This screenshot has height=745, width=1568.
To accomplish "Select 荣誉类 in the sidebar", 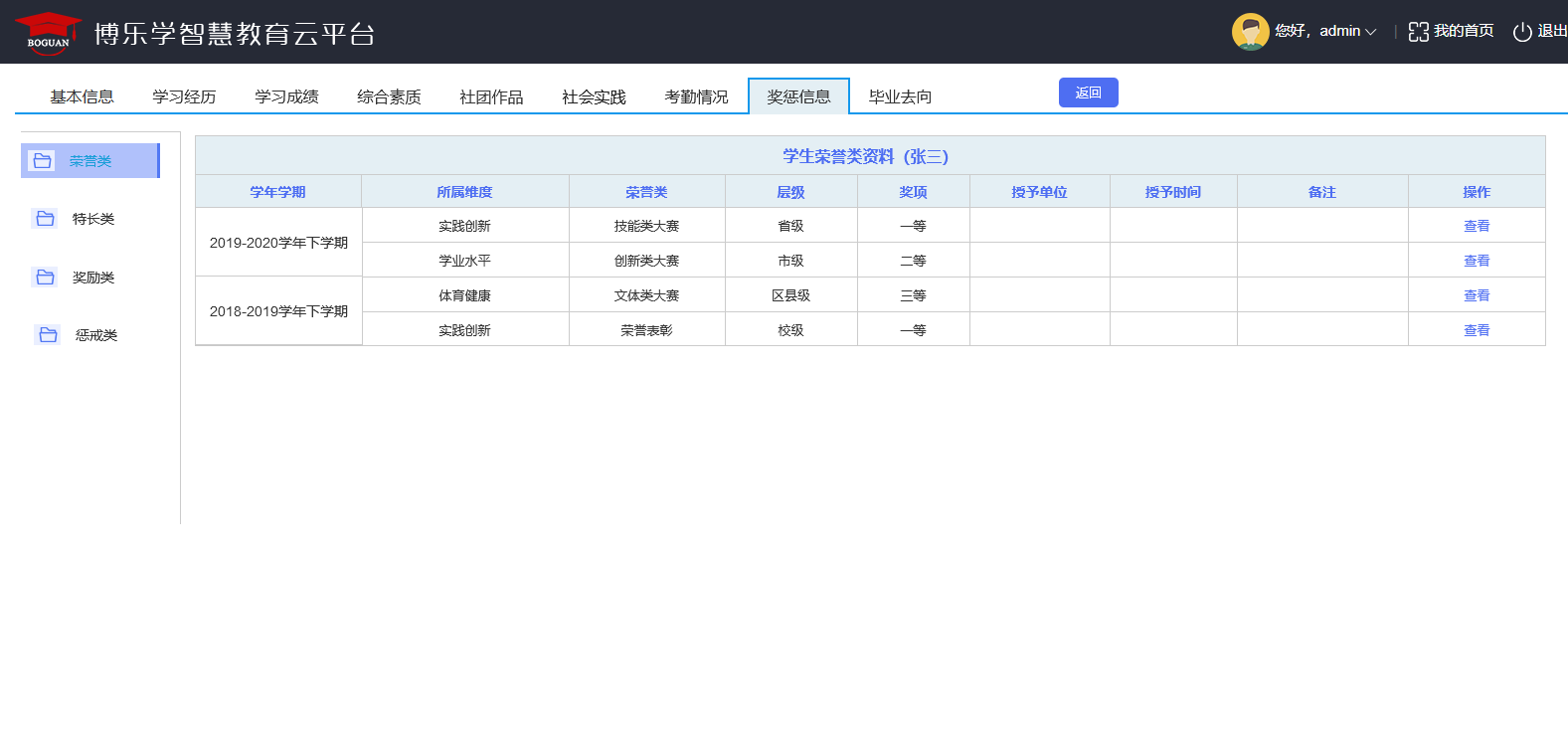I will [x=89, y=161].
